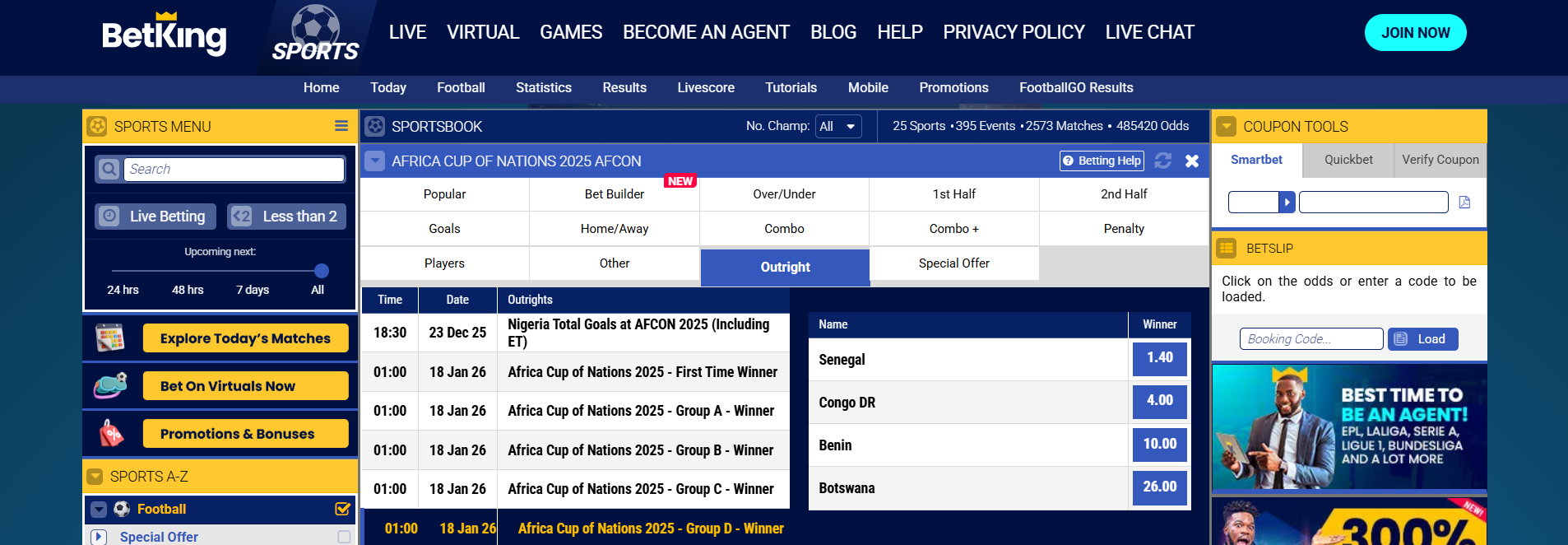1568x545 pixels.
Task: Collapse the Sports A-Z section
Action: pyautogui.click(x=95, y=477)
